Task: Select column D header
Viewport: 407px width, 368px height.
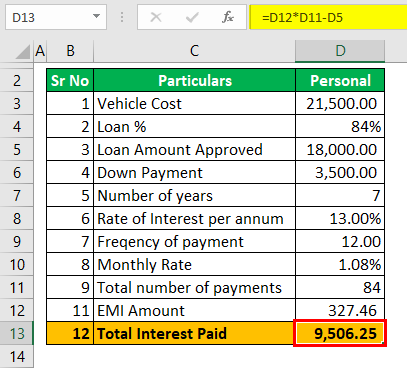Action: tap(340, 51)
